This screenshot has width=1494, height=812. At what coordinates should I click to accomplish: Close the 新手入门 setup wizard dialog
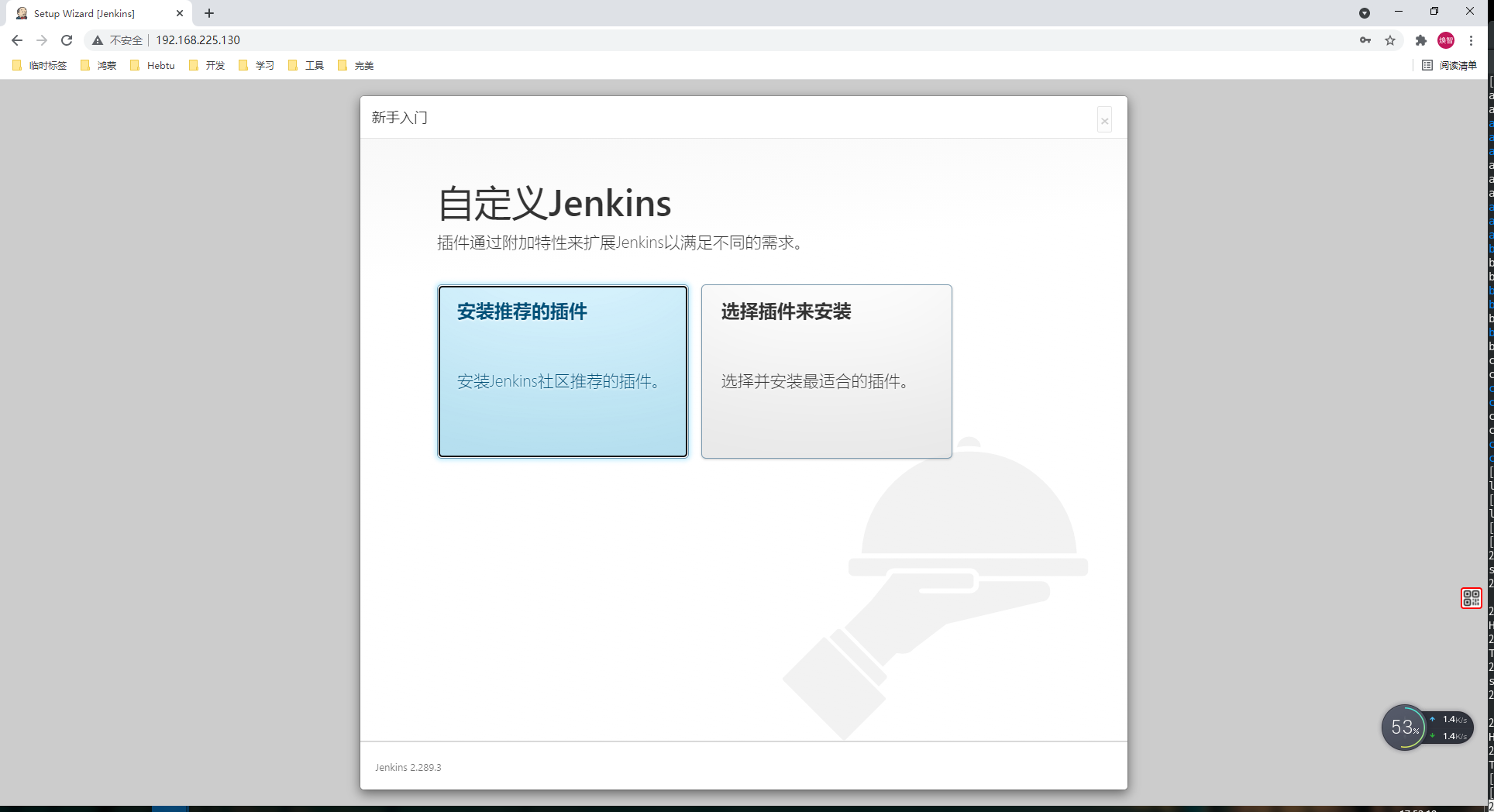(1104, 120)
